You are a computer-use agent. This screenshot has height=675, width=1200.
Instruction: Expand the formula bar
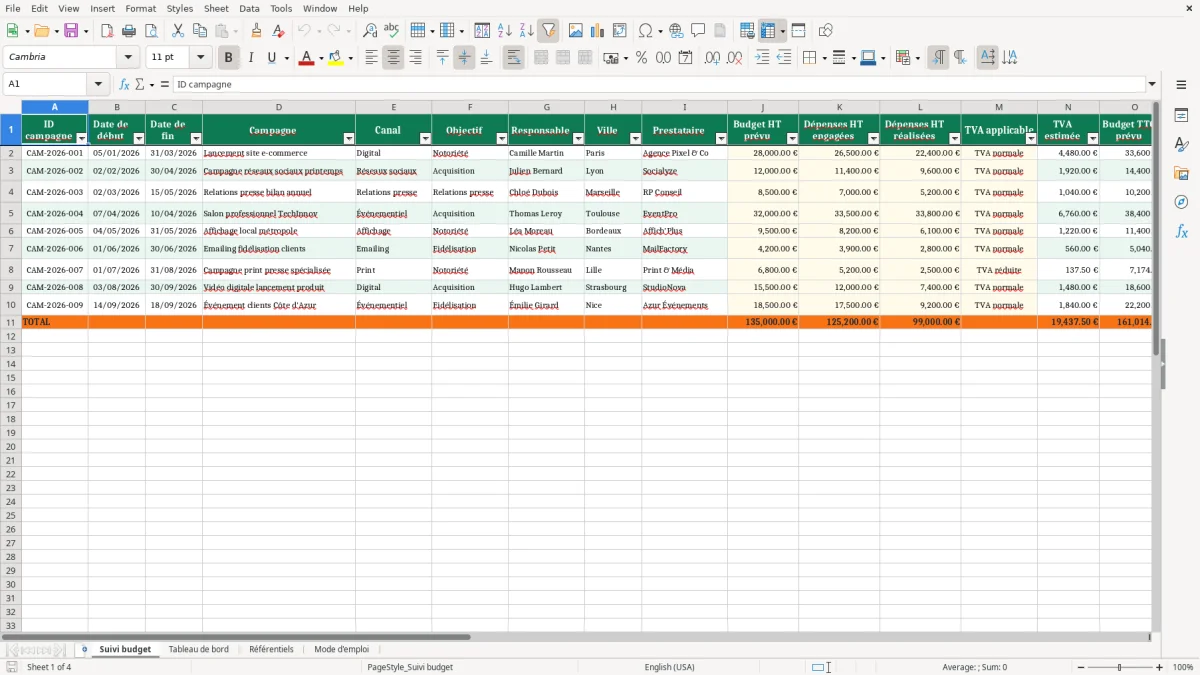[x=1152, y=84]
